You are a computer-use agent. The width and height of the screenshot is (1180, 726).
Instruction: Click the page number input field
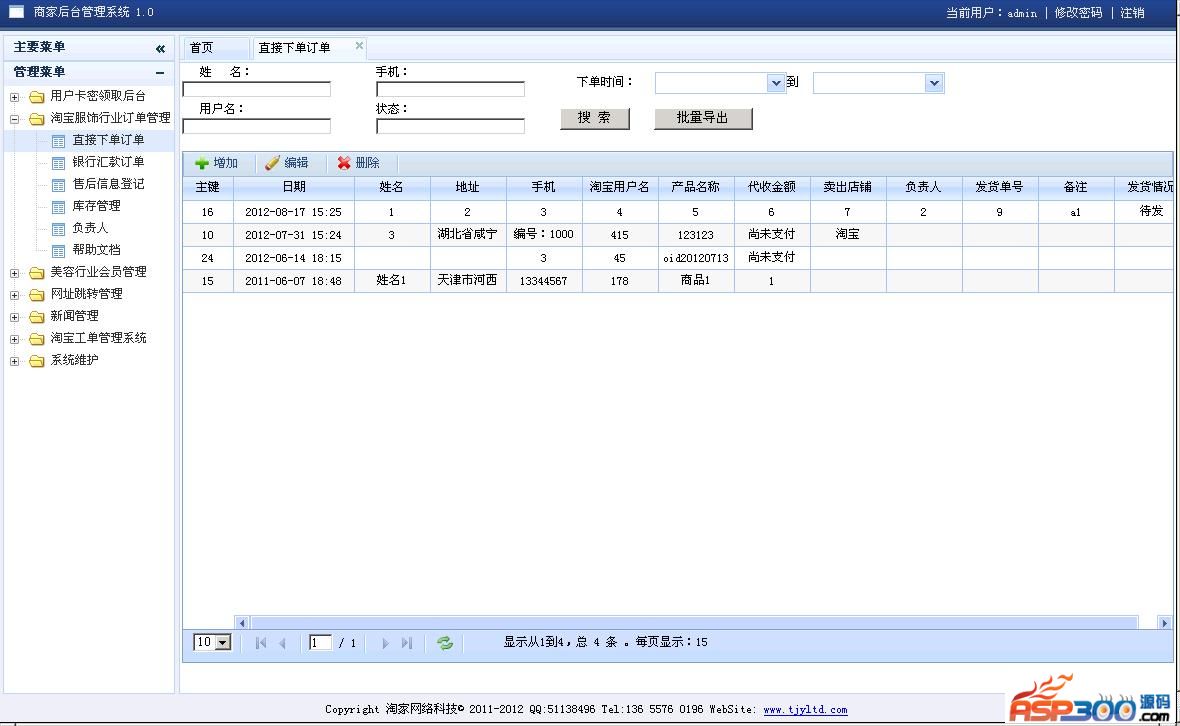[x=320, y=642]
